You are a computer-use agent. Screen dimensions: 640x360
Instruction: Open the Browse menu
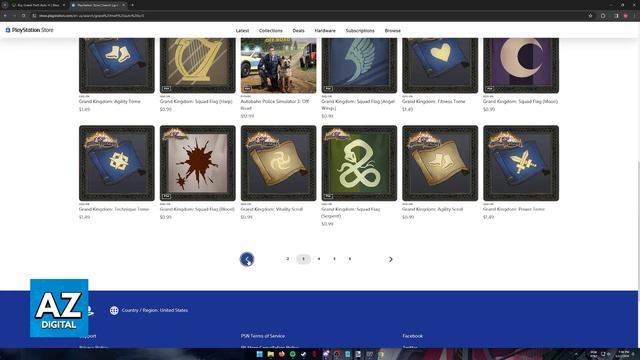click(x=393, y=31)
